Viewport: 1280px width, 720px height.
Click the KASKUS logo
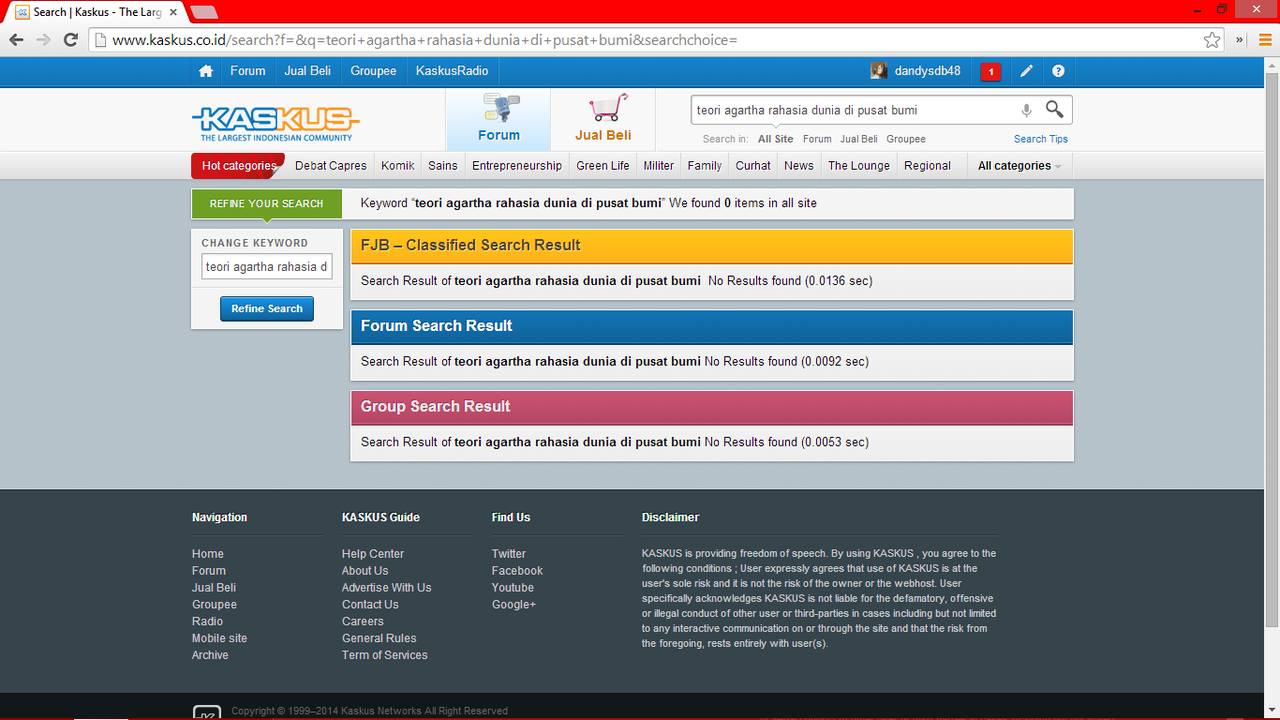tap(275, 123)
